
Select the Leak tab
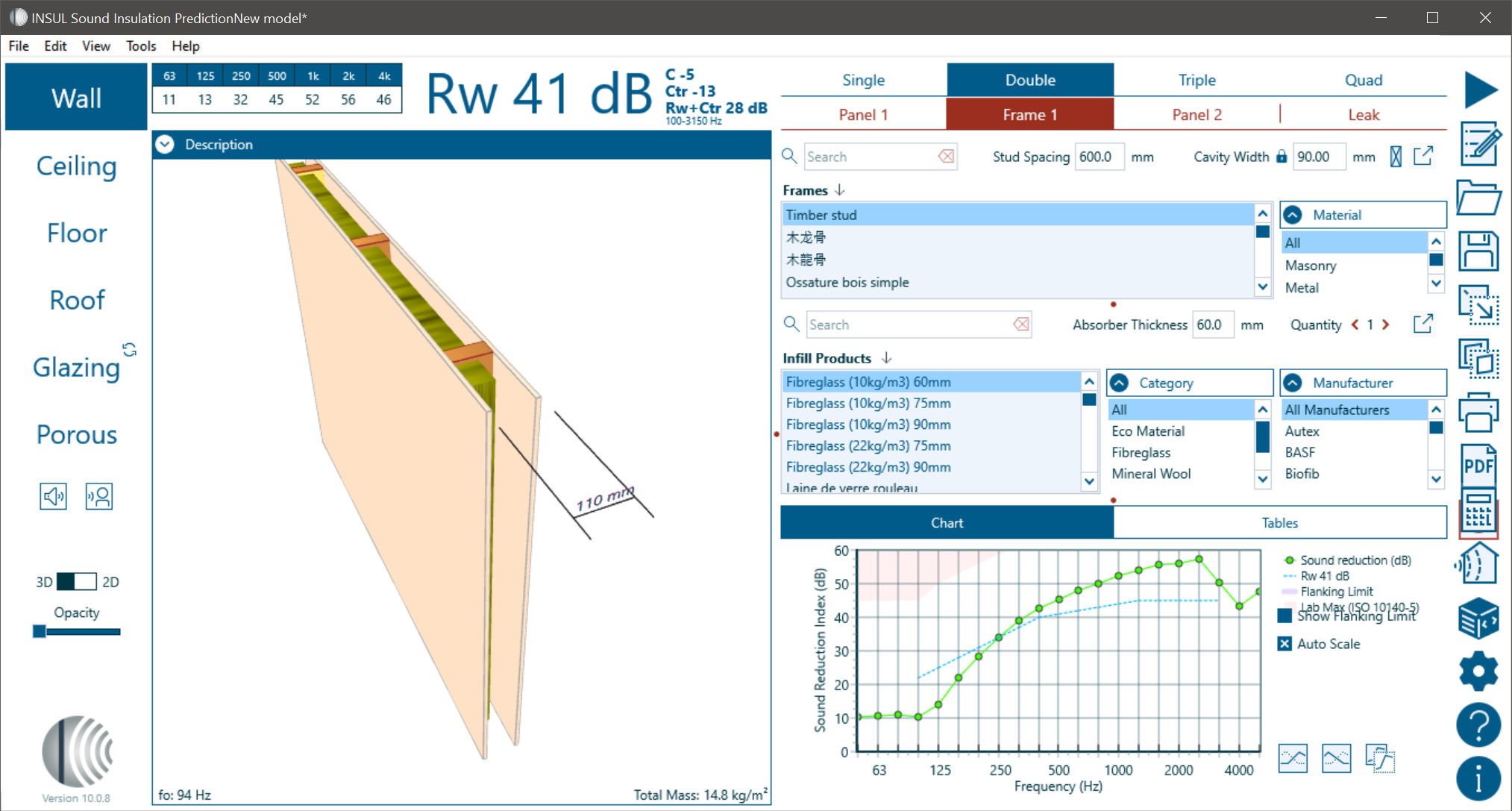(x=1364, y=114)
